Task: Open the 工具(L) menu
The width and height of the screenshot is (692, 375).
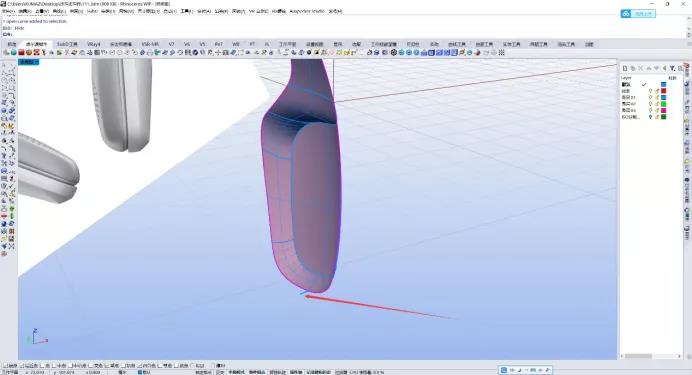Action: [x=186, y=11]
